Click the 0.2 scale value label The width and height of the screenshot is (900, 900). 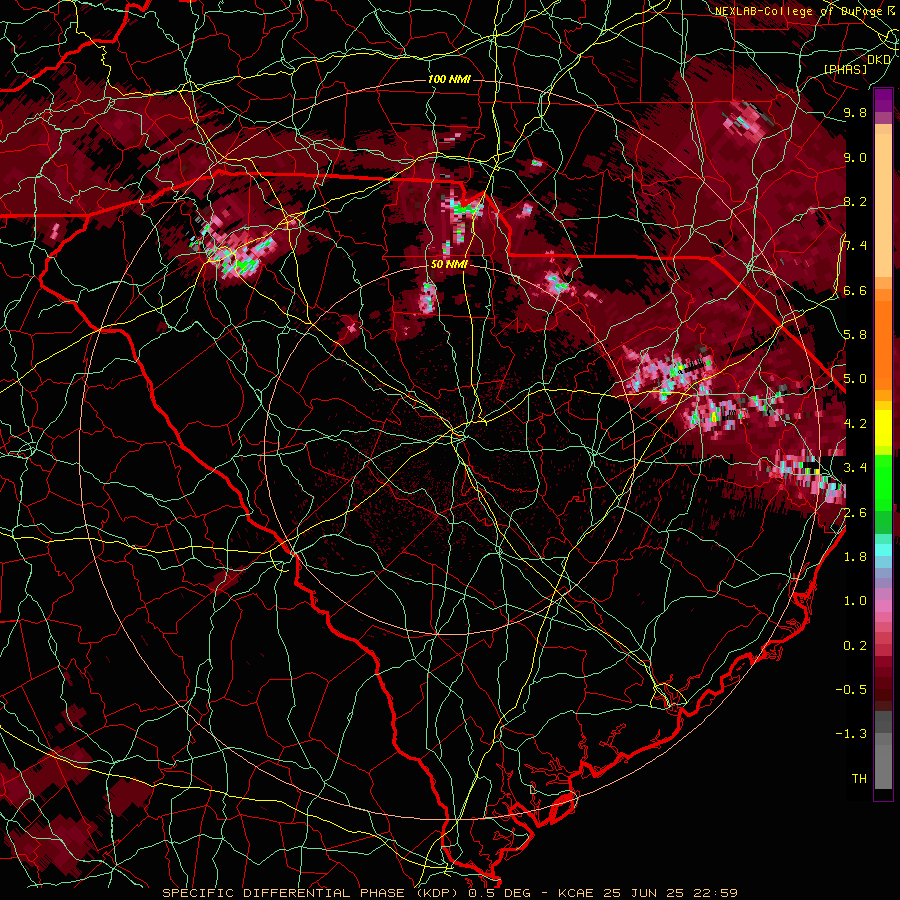tap(855, 645)
